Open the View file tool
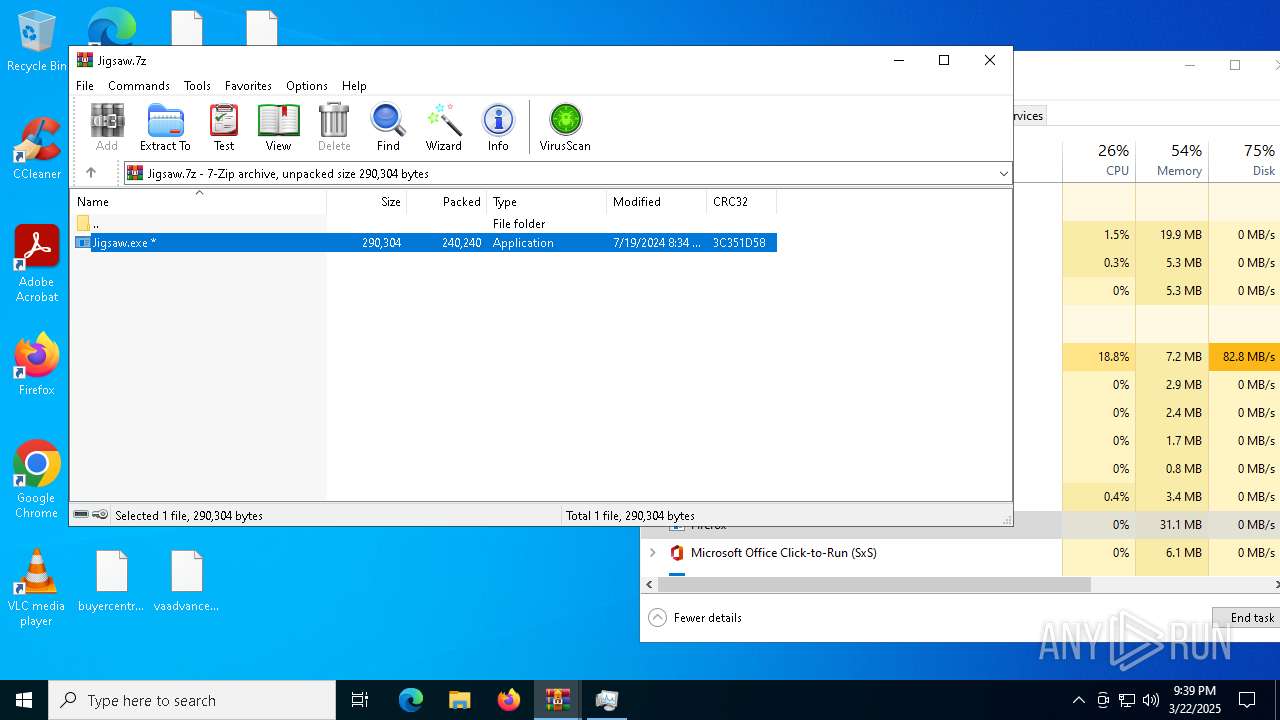1280x720 pixels. click(x=278, y=127)
